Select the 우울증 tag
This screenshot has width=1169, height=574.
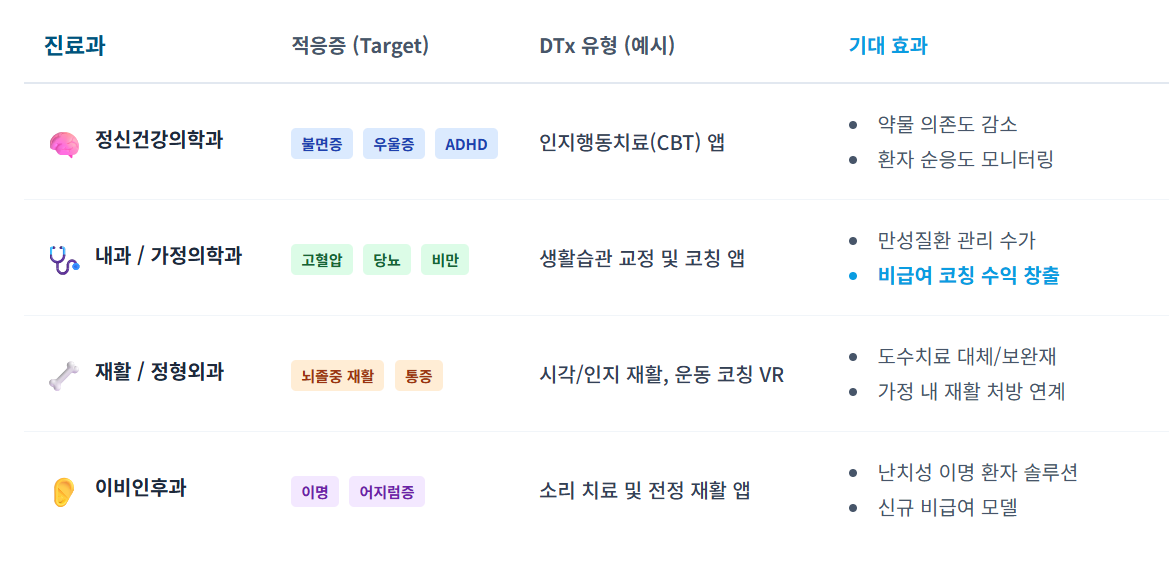tap(394, 144)
